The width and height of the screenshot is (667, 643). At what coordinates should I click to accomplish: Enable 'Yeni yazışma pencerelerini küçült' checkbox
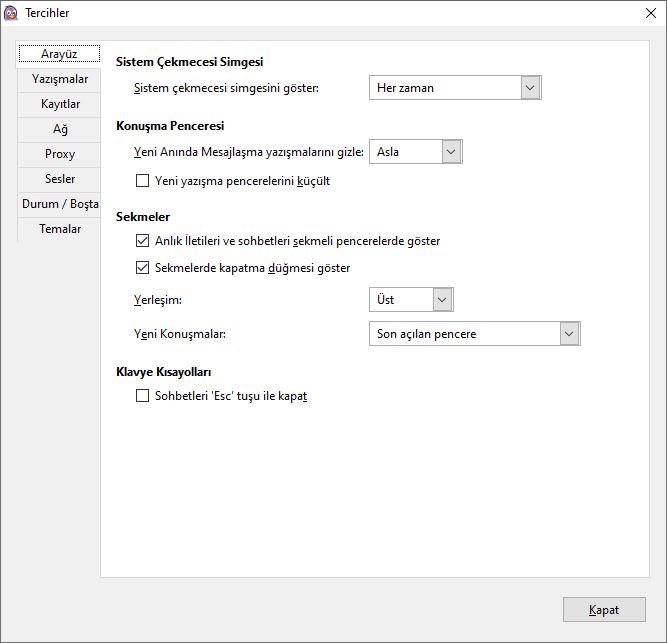tap(142, 181)
